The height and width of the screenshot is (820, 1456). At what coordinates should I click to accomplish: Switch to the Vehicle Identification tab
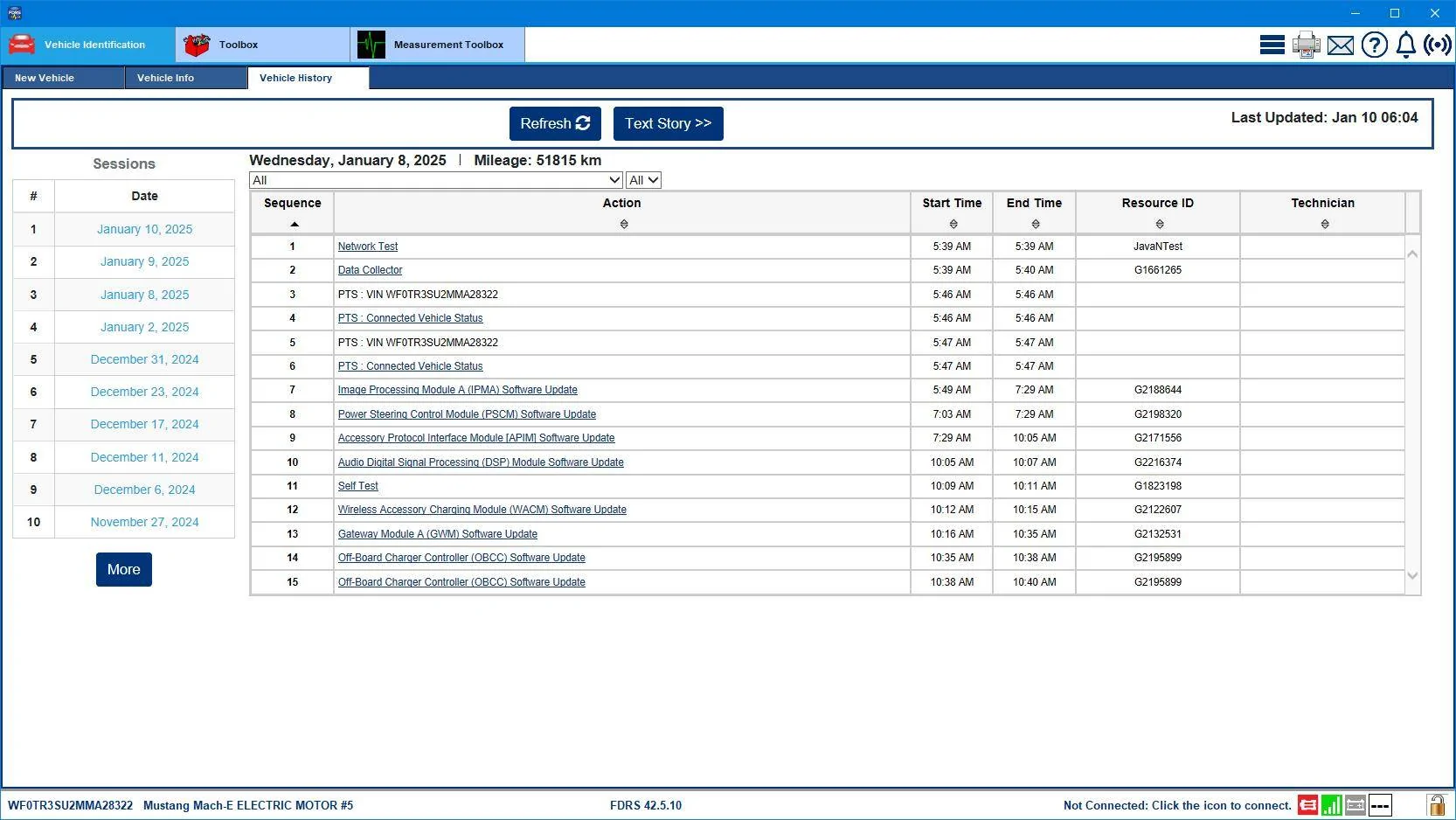click(x=88, y=45)
